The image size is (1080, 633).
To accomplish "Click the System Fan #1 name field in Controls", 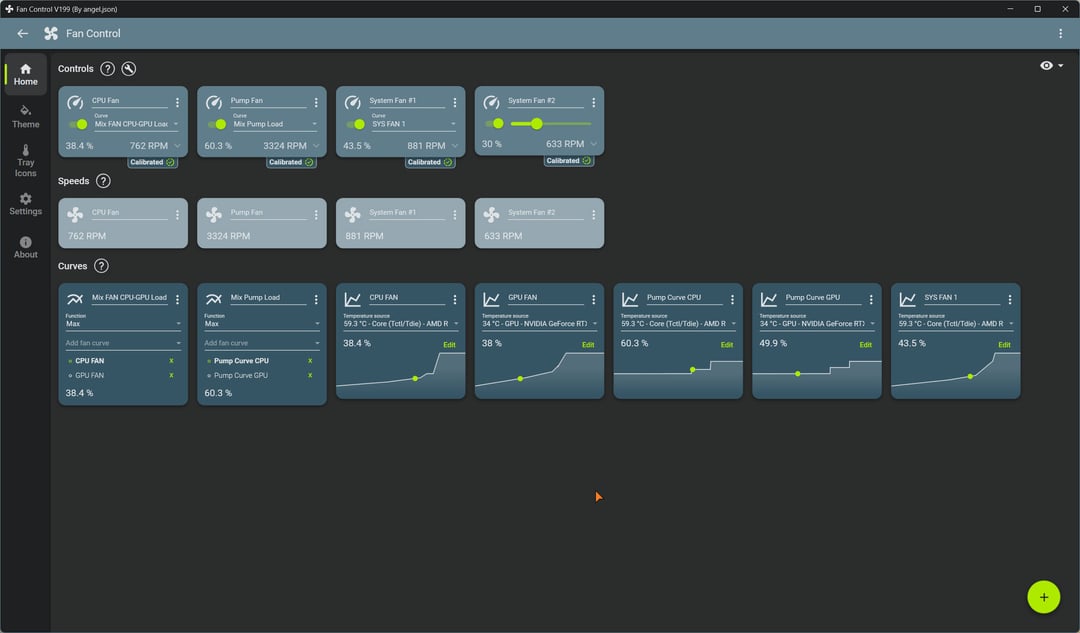I will (406, 101).
